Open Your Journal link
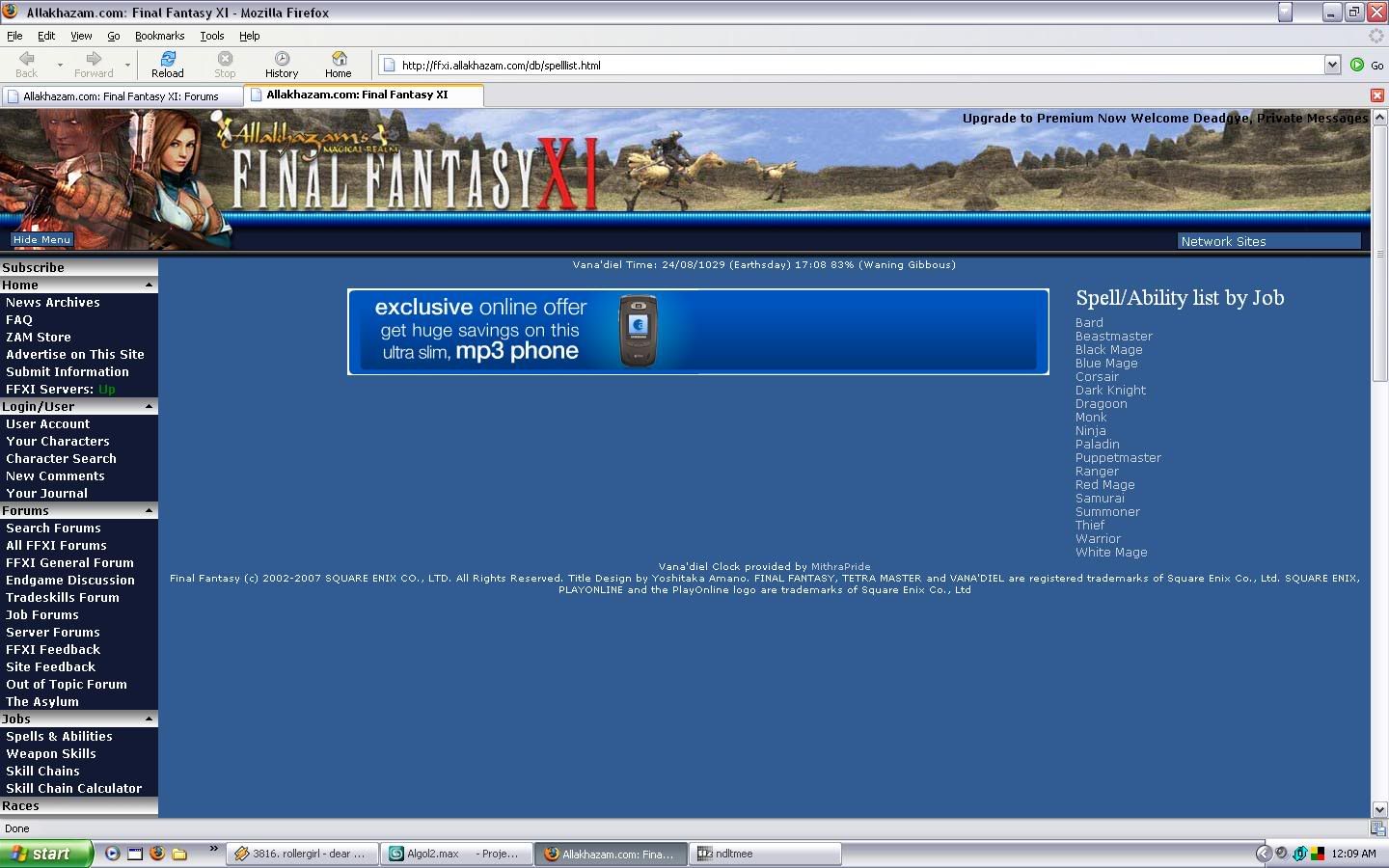The width and height of the screenshot is (1389, 868). pyautogui.click(x=46, y=494)
